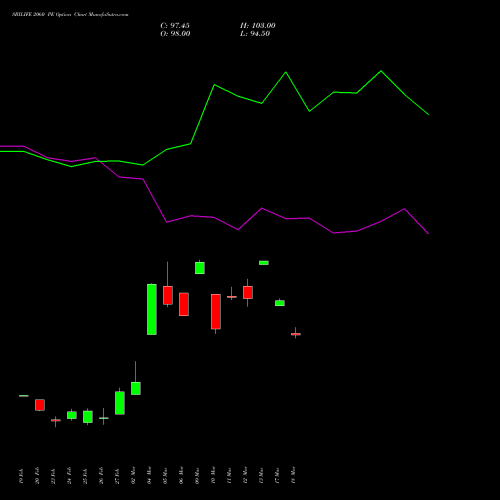Screen dimensions: 500x500
Task: Click the 09 Mar date label
Action: [x=197, y=475]
